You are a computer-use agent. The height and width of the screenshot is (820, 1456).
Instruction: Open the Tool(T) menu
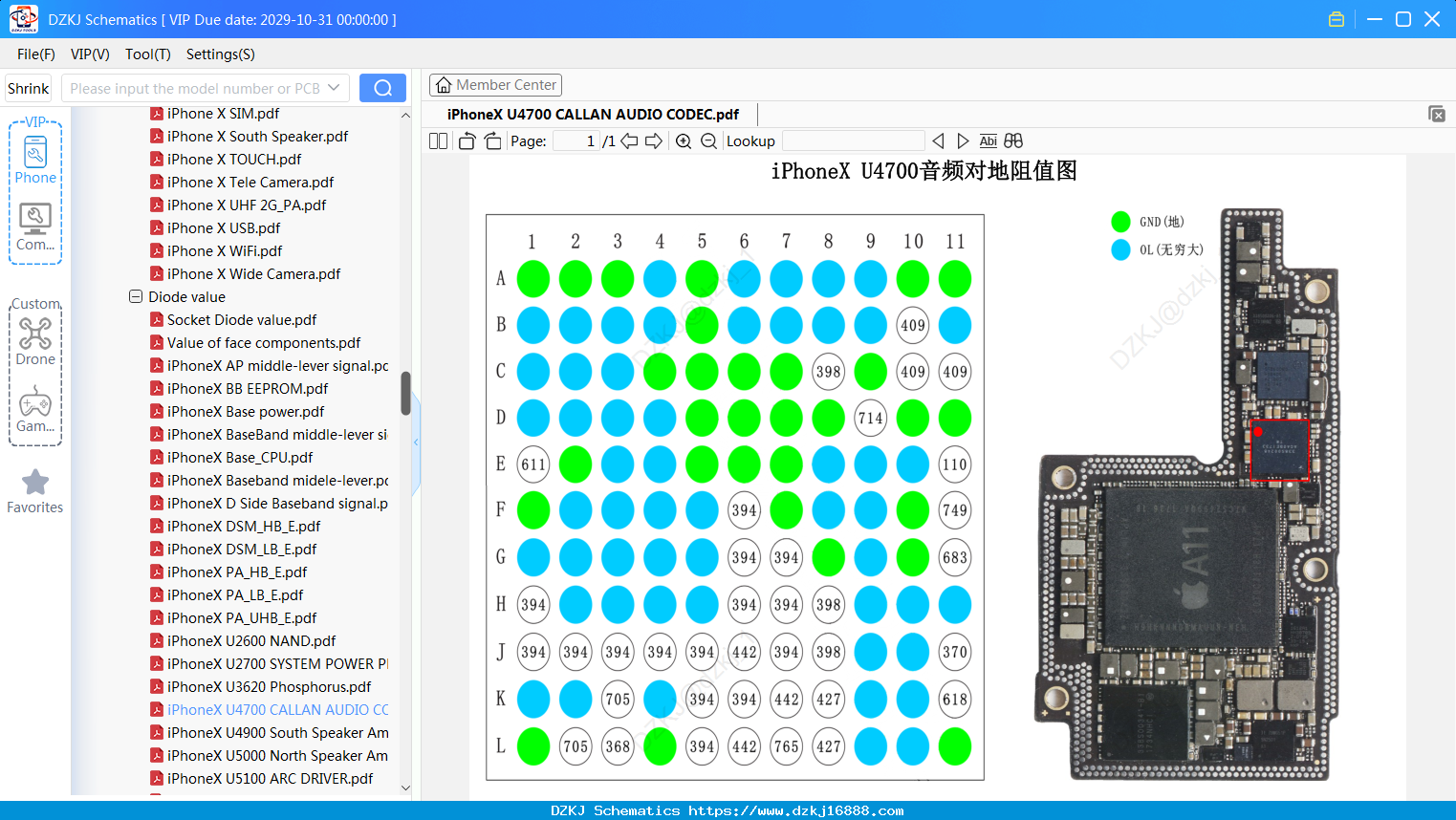point(148,54)
